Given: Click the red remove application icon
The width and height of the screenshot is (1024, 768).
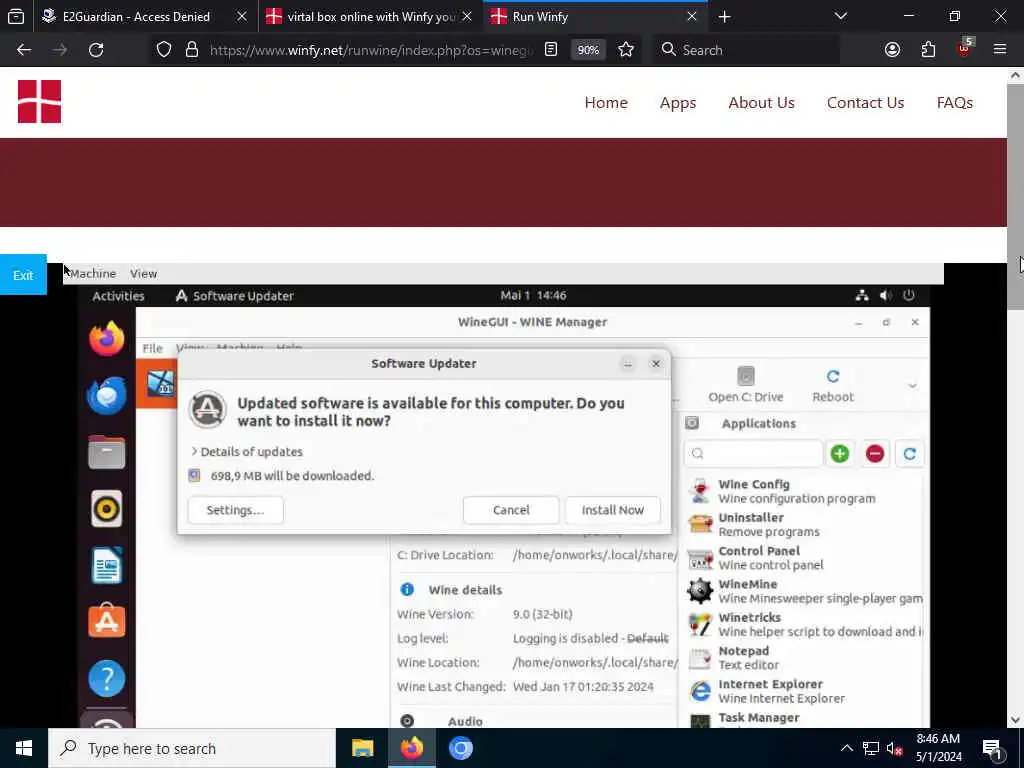Looking at the screenshot, I should pos(875,453).
